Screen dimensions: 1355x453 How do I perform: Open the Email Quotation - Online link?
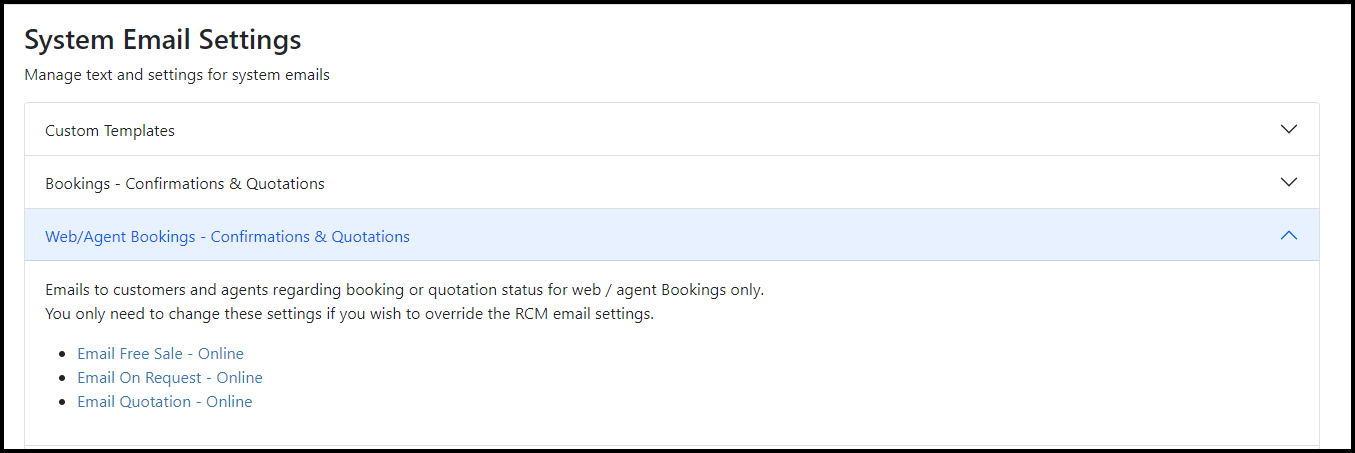coord(165,402)
